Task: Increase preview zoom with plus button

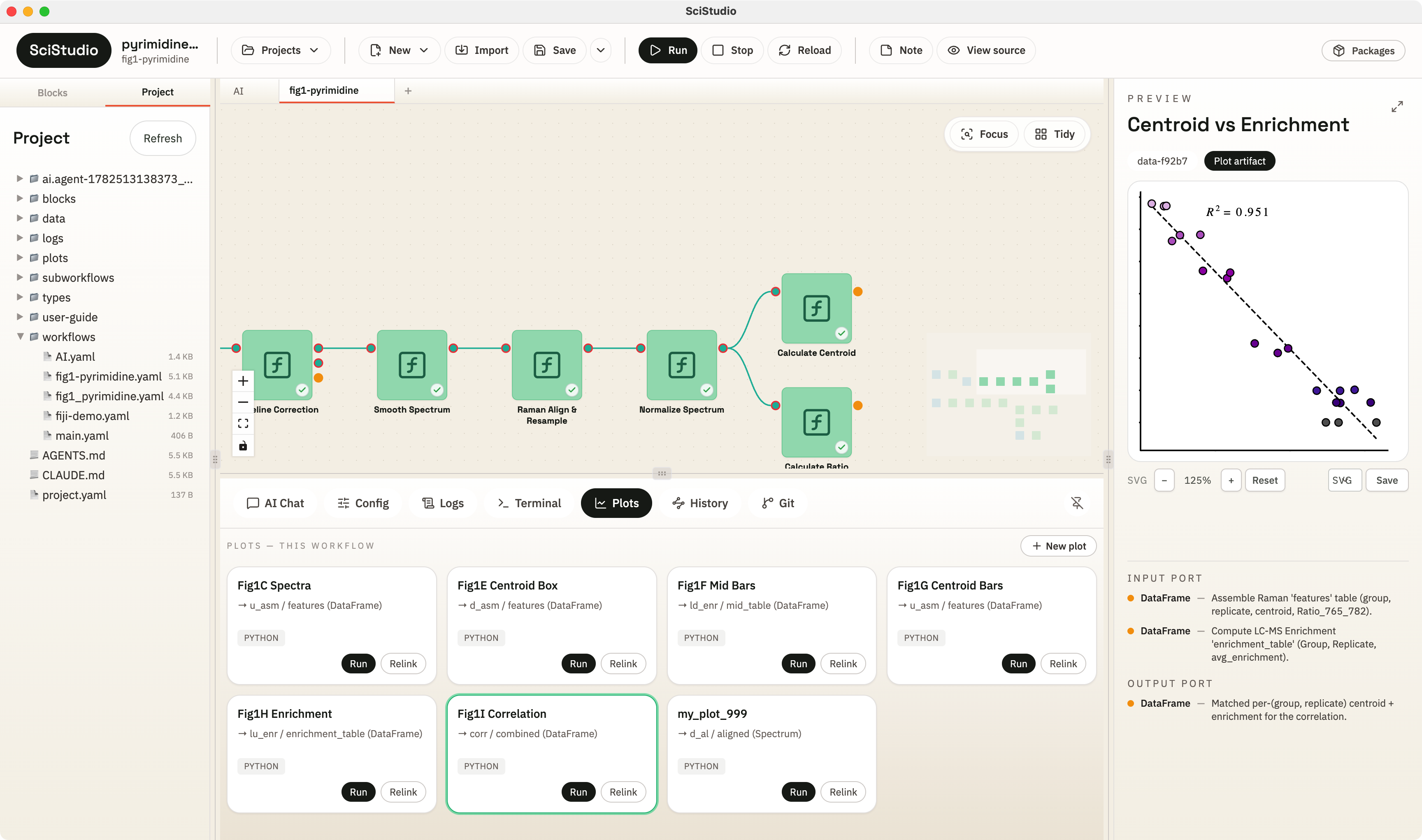Action: pyautogui.click(x=1231, y=480)
